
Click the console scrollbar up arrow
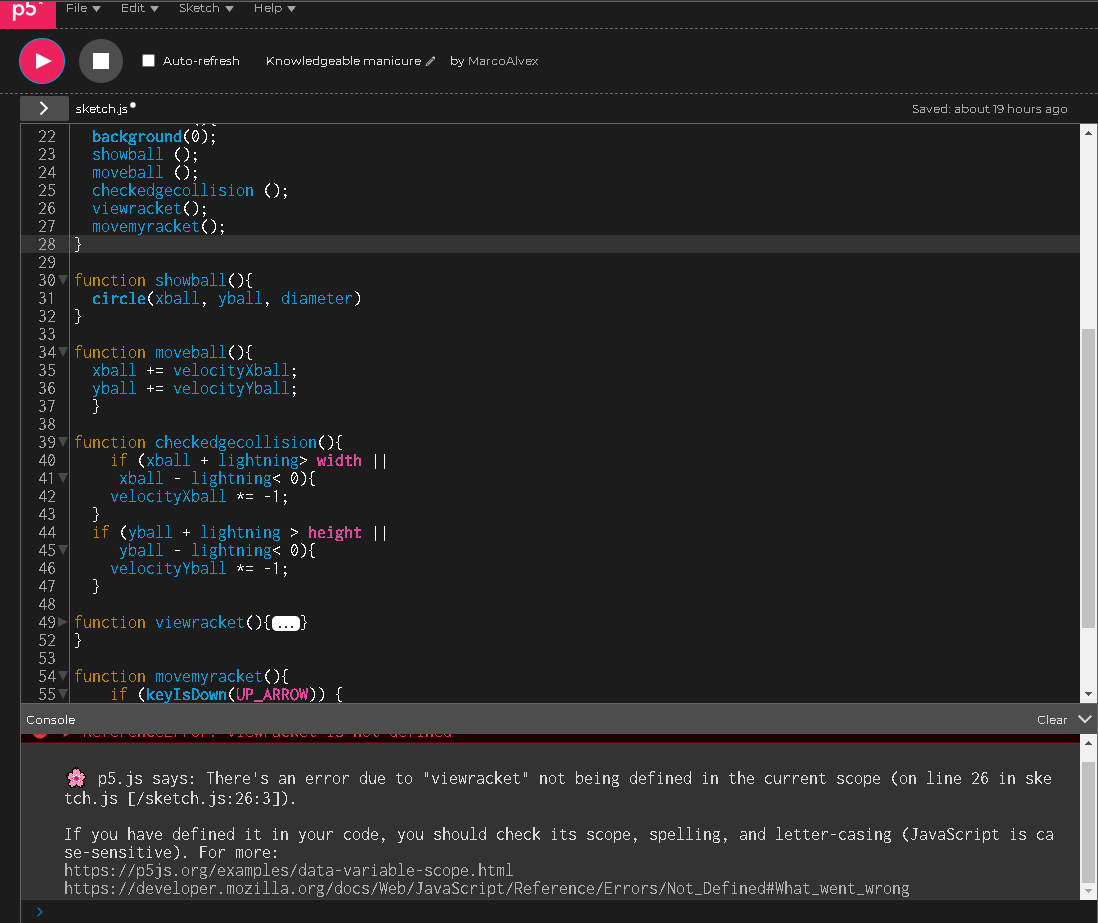[x=1088, y=742]
